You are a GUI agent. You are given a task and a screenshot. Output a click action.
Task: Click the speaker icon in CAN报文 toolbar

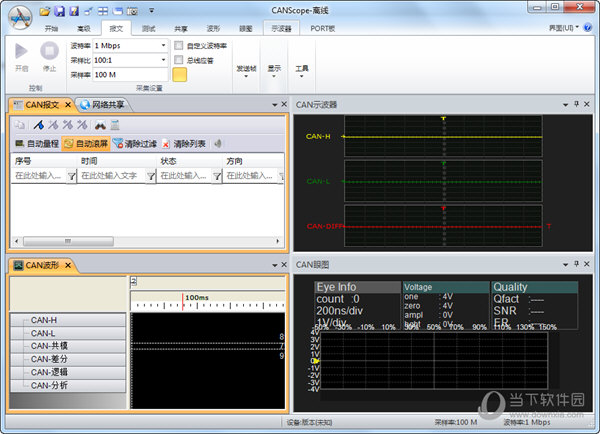pyautogui.click(x=218, y=144)
